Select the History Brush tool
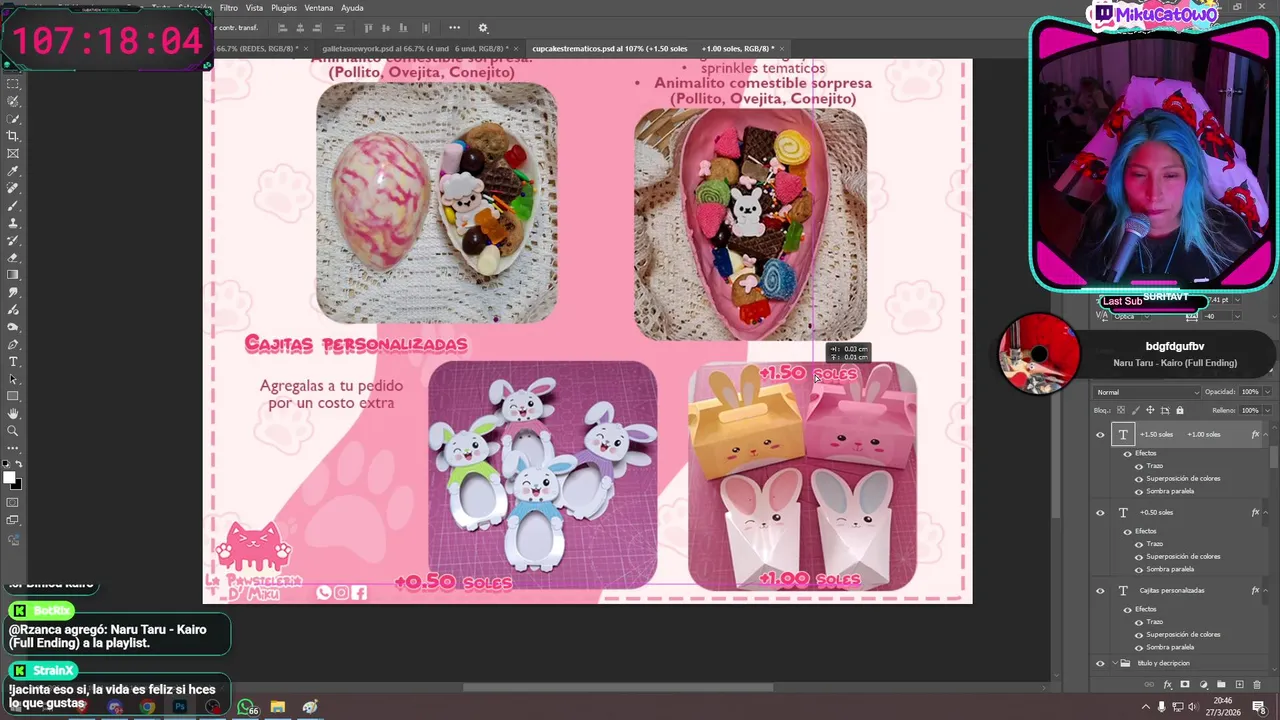 click(x=13, y=240)
